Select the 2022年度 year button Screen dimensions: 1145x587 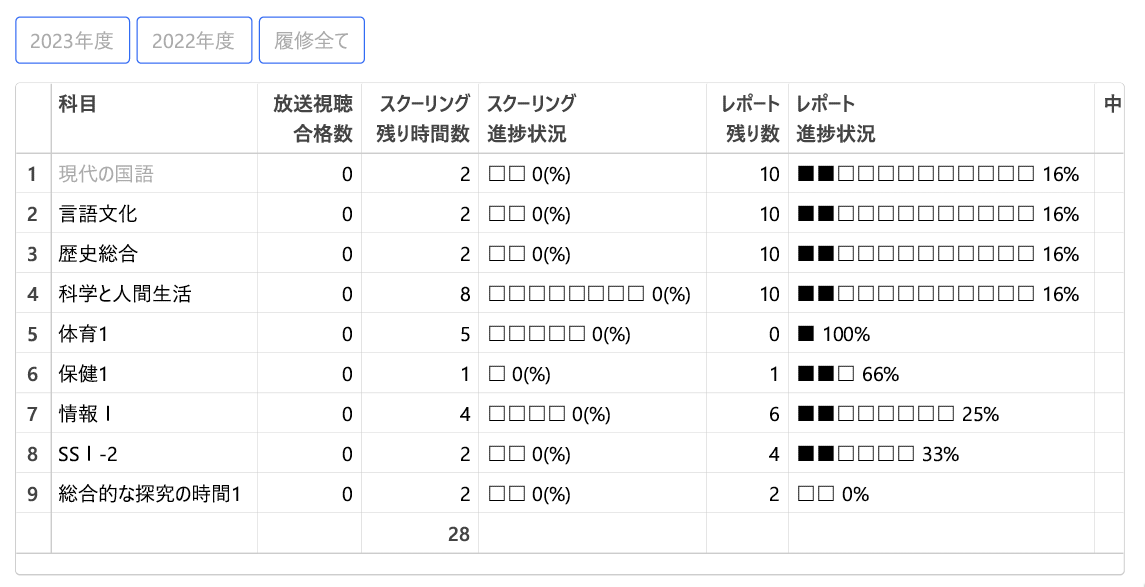pyautogui.click(x=194, y=41)
